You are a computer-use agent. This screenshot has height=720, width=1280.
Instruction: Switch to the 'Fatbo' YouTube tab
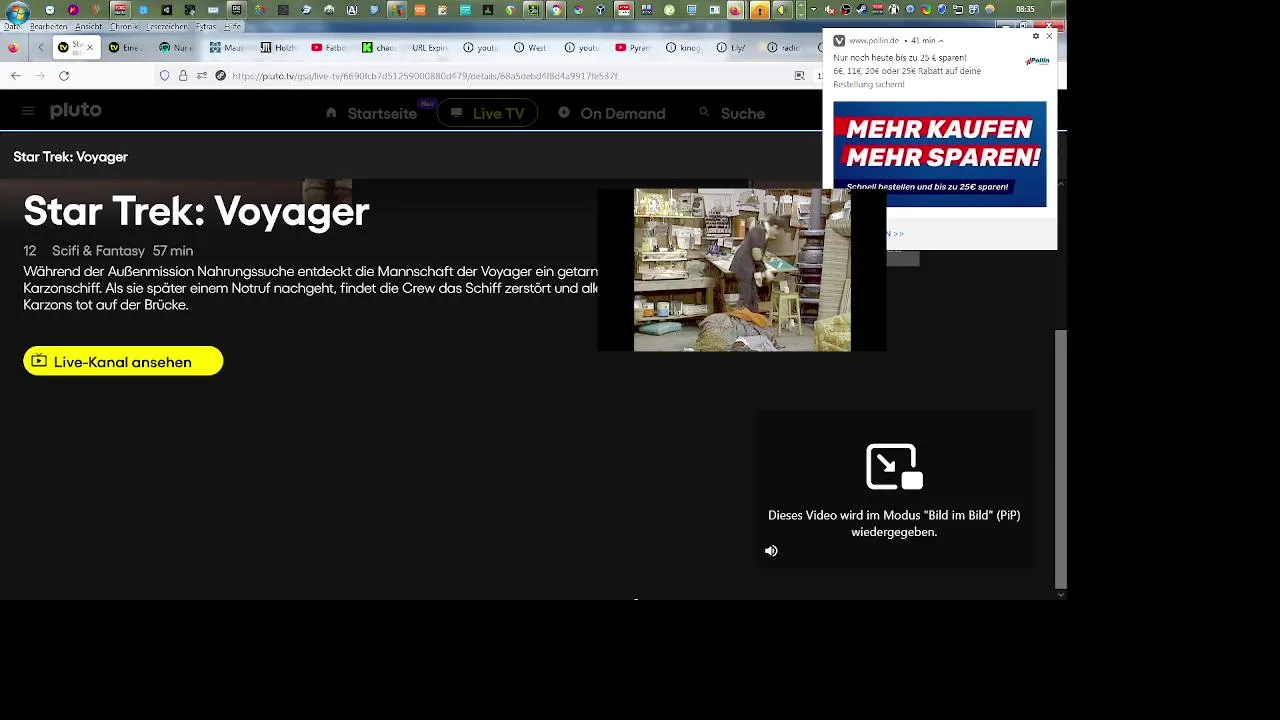(329, 47)
